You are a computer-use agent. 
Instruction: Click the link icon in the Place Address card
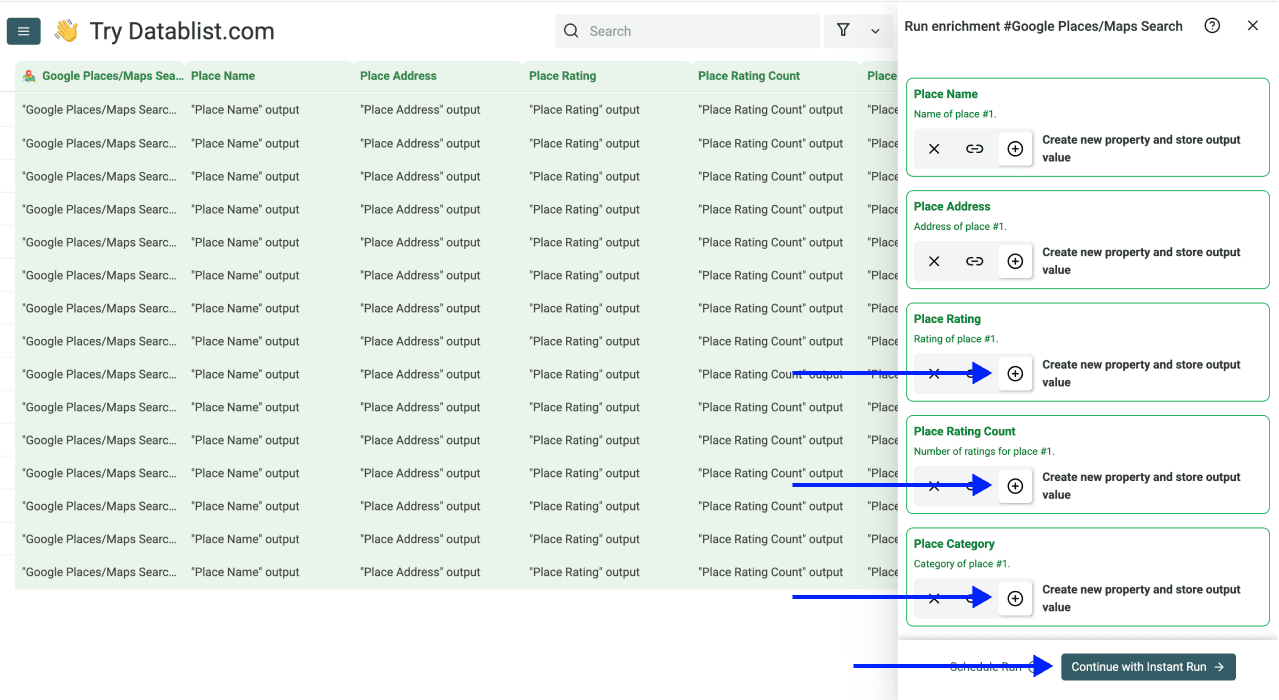click(974, 261)
